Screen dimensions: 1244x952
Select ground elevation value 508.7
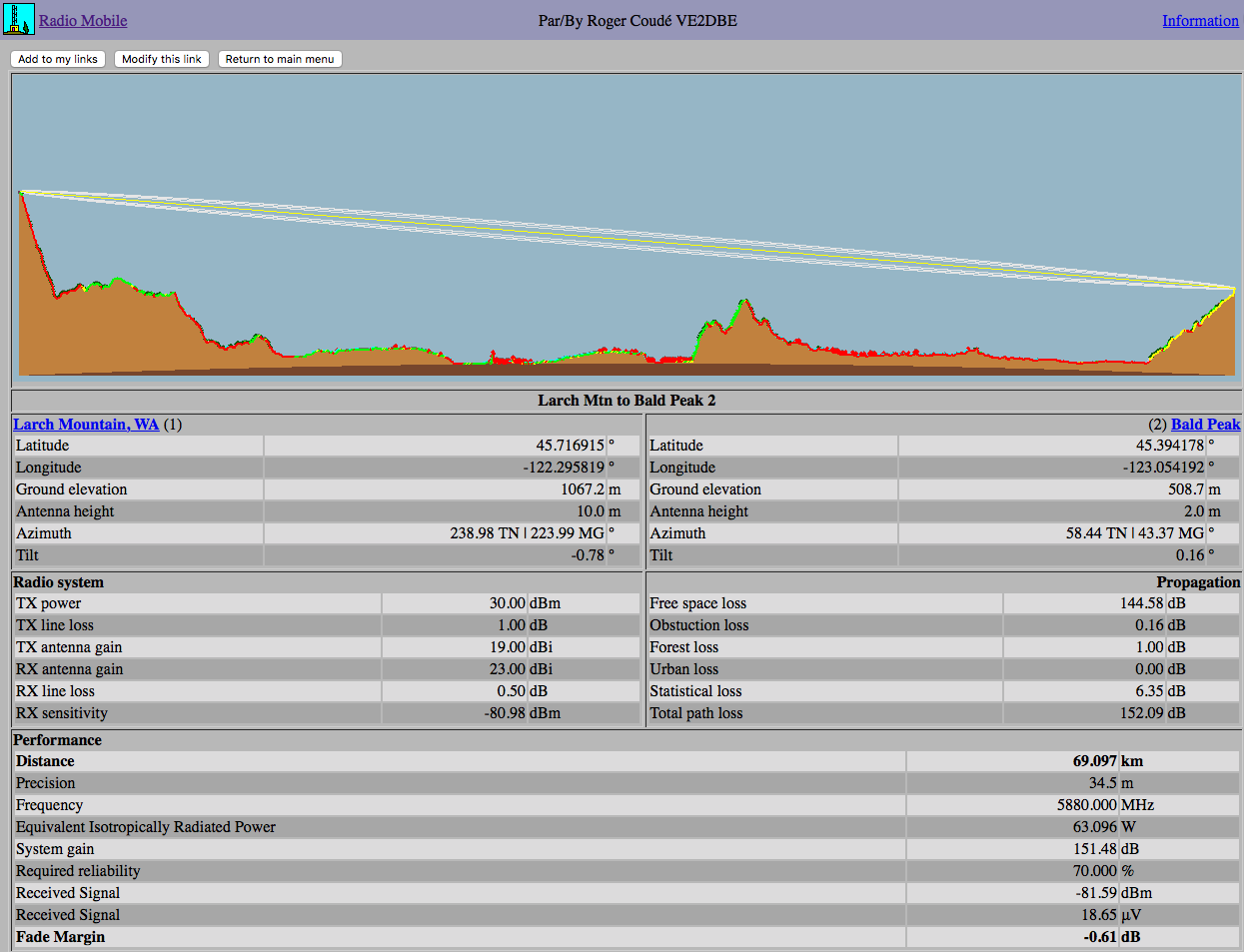click(x=1186, y=489)
